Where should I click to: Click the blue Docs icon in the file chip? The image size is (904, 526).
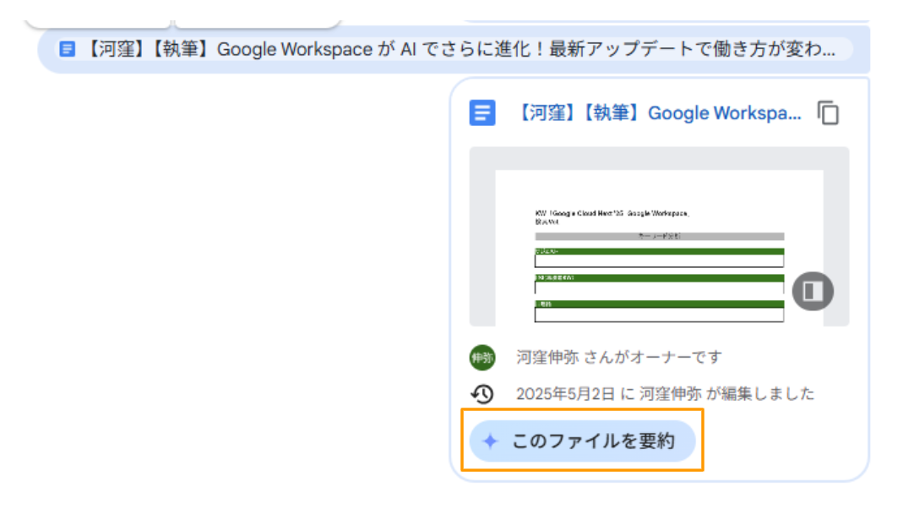click(x=67, y=49)
